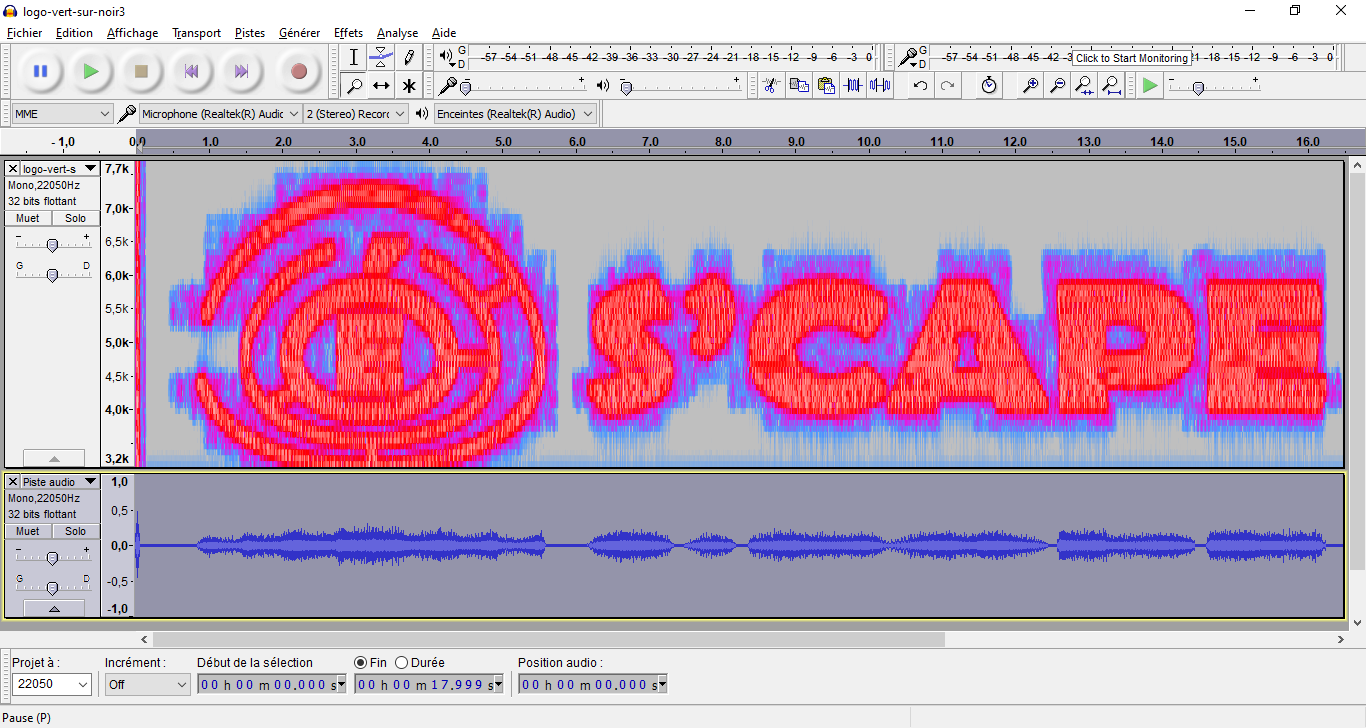
Task: Click the Trim audio icon
Action: tap(853, 85)
